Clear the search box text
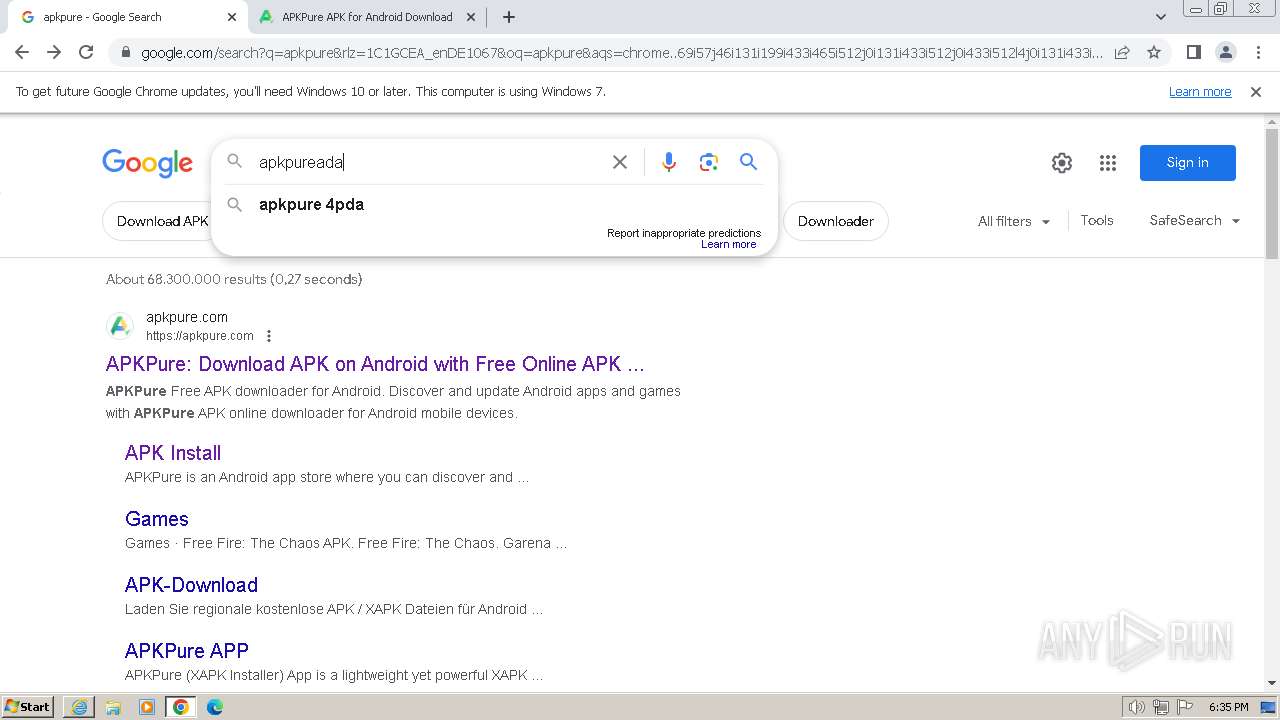The width and height of the screenshot is (1280, 720). coord(620,162)
